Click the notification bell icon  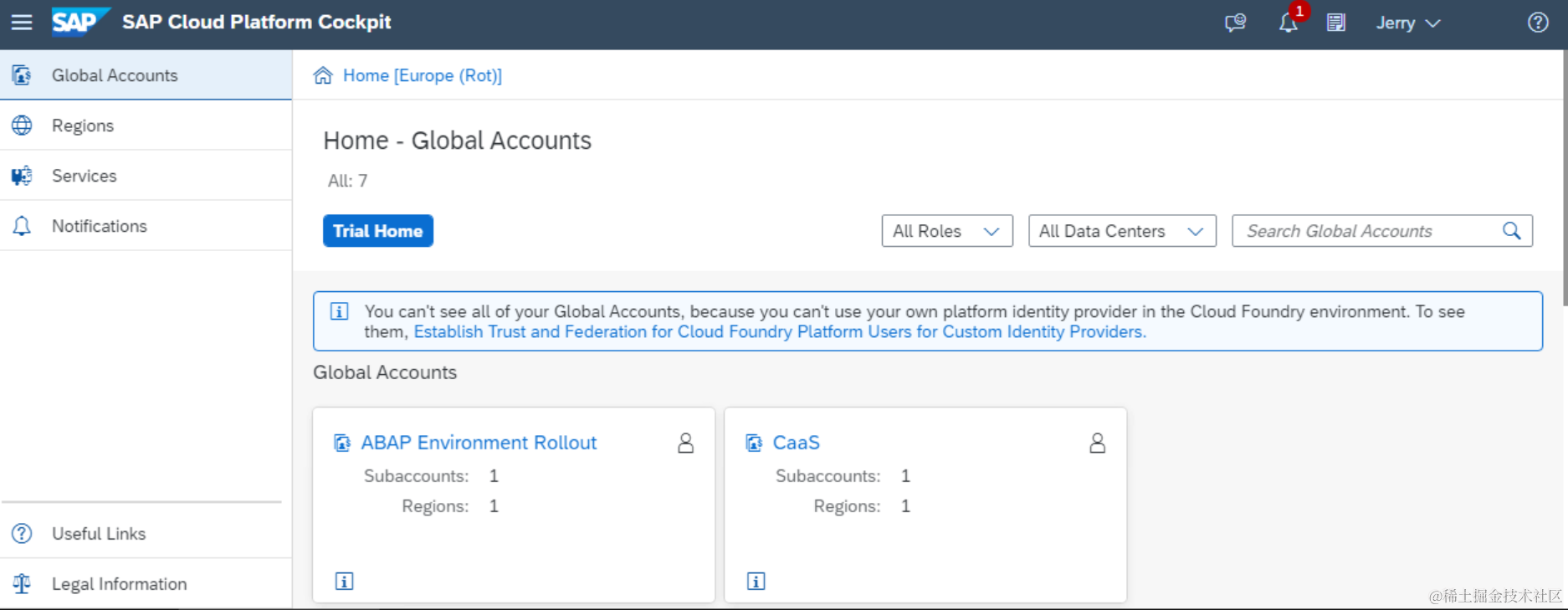click(x=1288, y=23)
